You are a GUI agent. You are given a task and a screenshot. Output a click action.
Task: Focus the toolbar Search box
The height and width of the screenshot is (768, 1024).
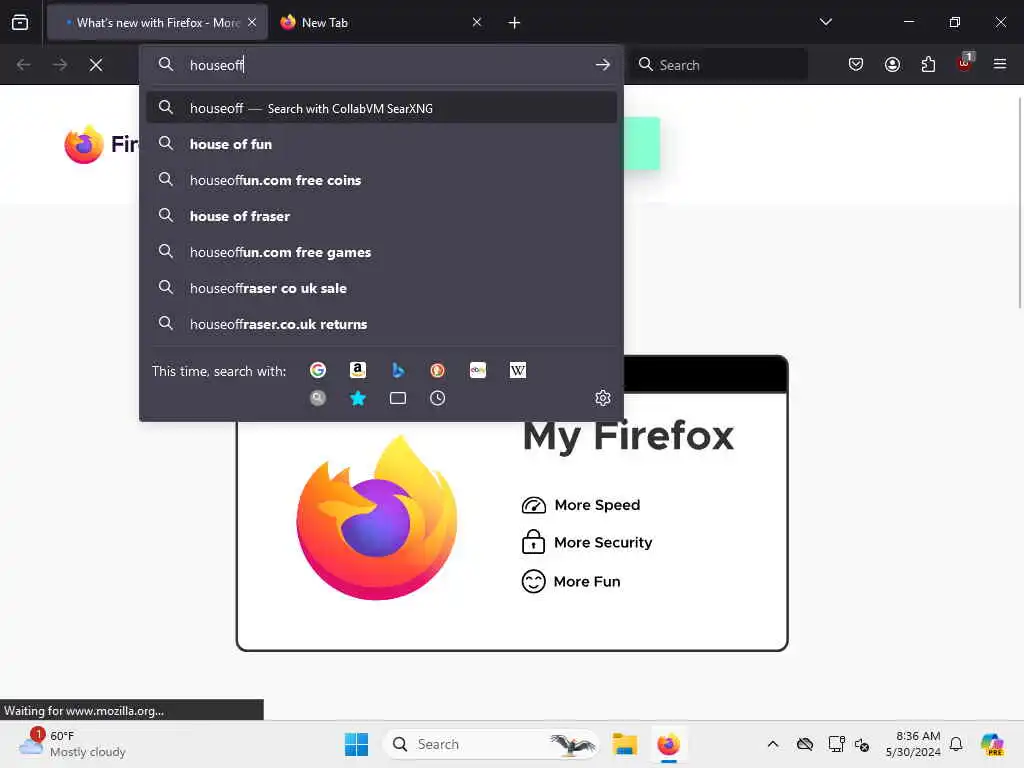click(718, 65)
